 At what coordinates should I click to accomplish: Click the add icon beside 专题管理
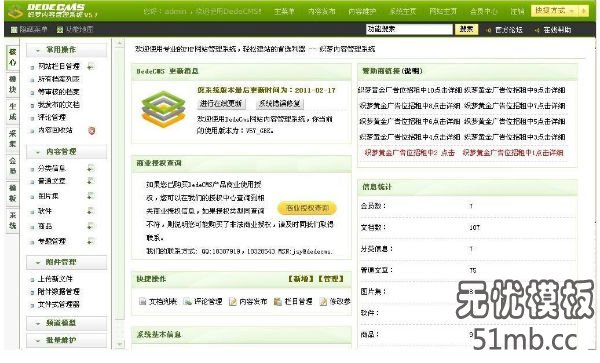click(90, 241)
